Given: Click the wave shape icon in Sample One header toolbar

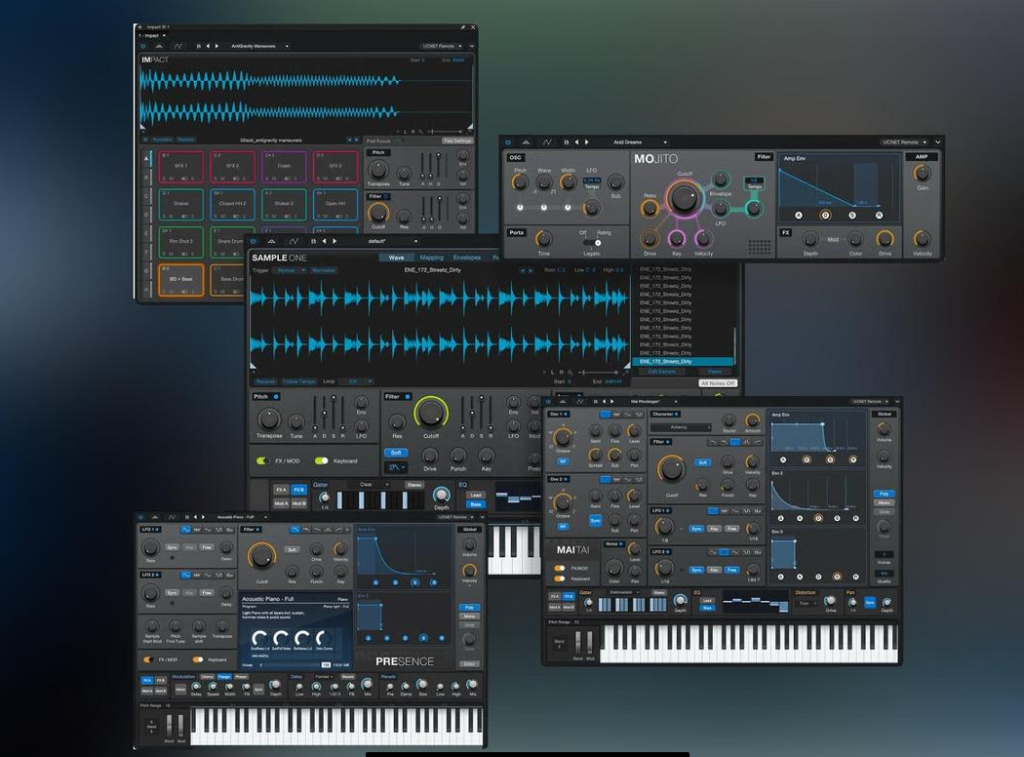Looking at the screenshot, I should tap(295, 240).
